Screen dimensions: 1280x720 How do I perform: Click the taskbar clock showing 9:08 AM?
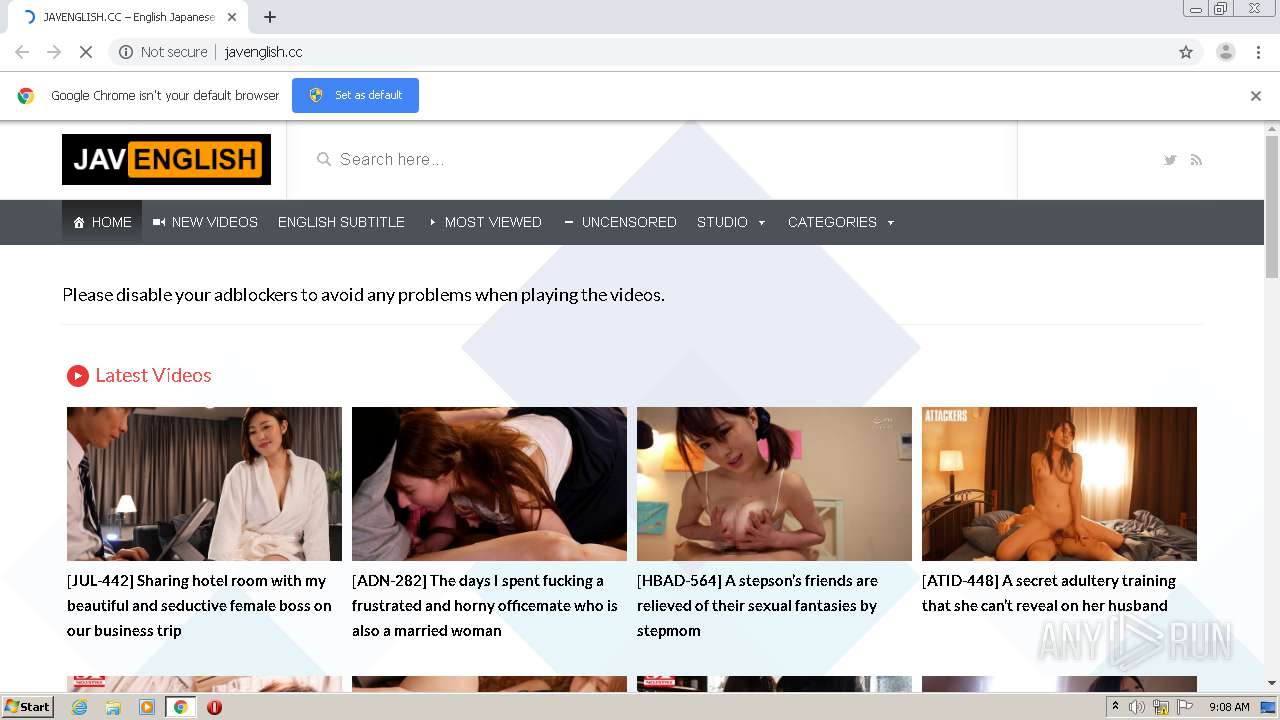point(1229,707)
